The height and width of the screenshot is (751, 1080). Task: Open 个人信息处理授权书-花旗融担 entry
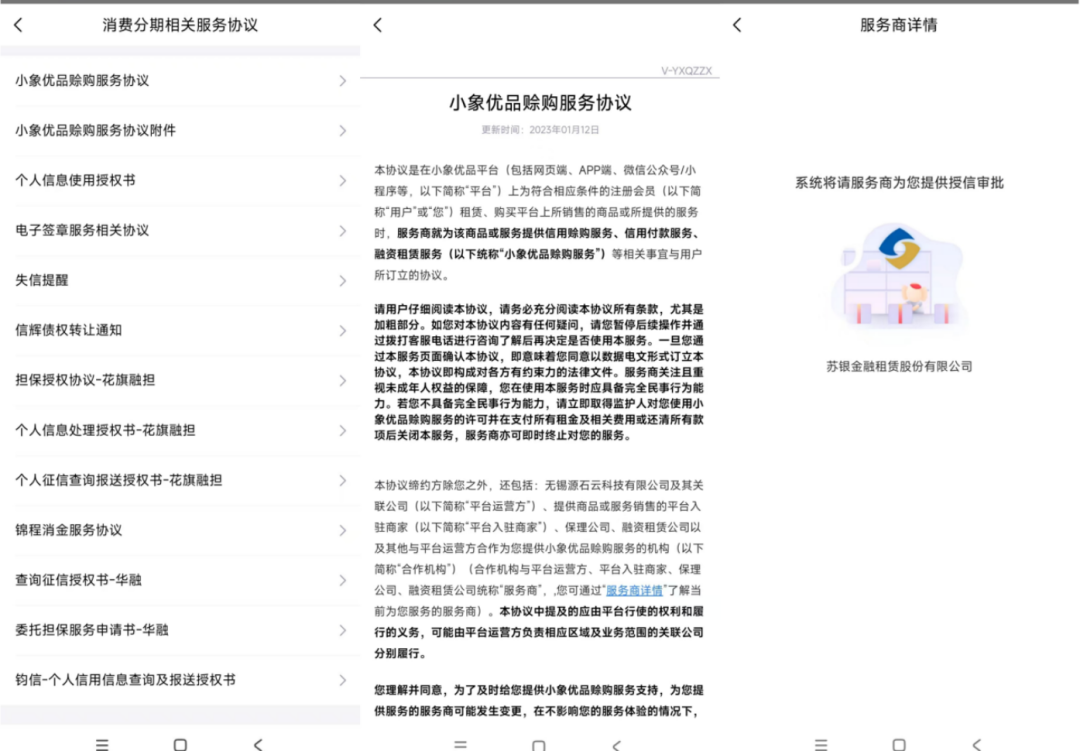coord(180,430)
